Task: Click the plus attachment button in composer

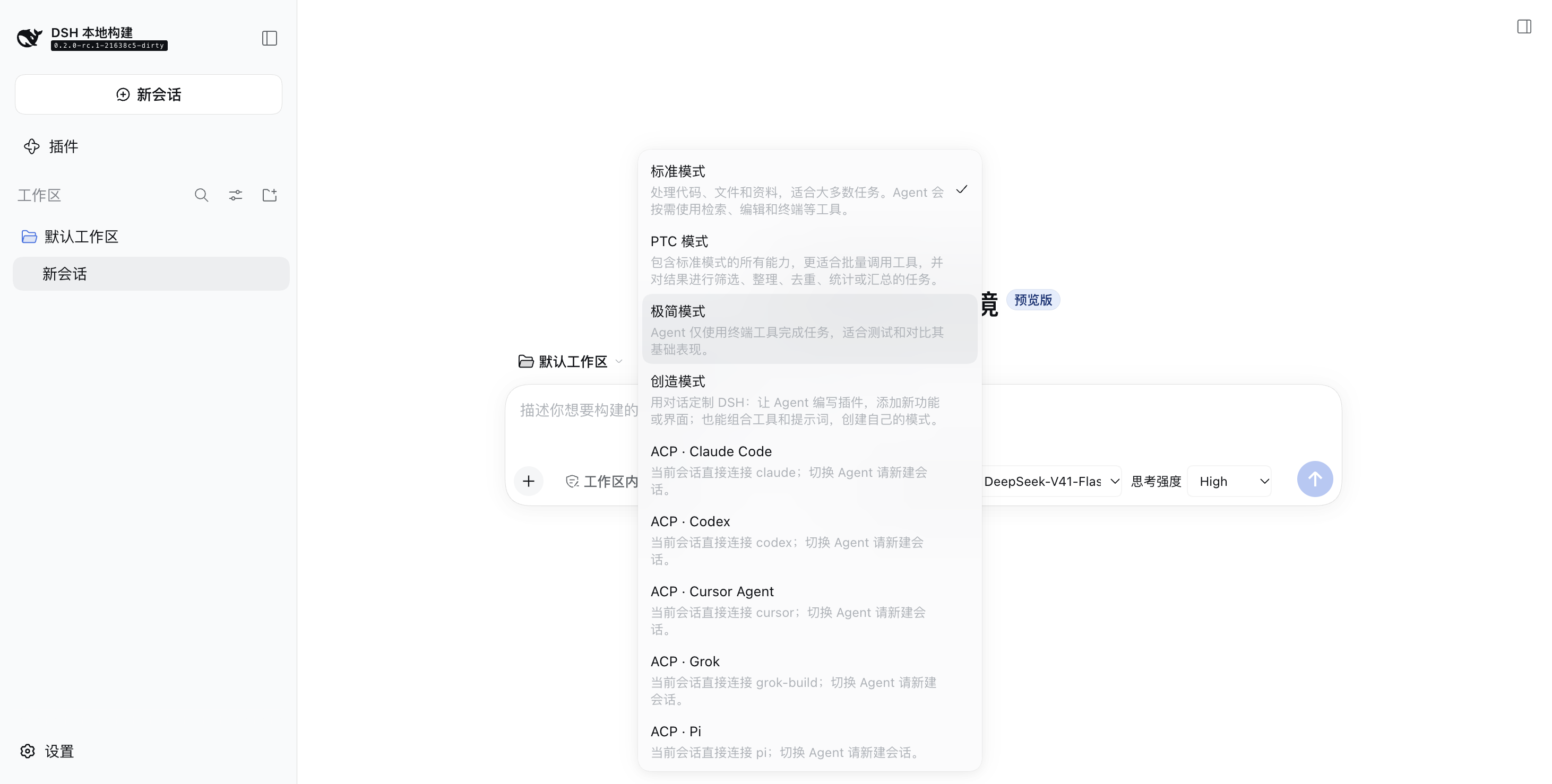Action: tap(528, 481)
